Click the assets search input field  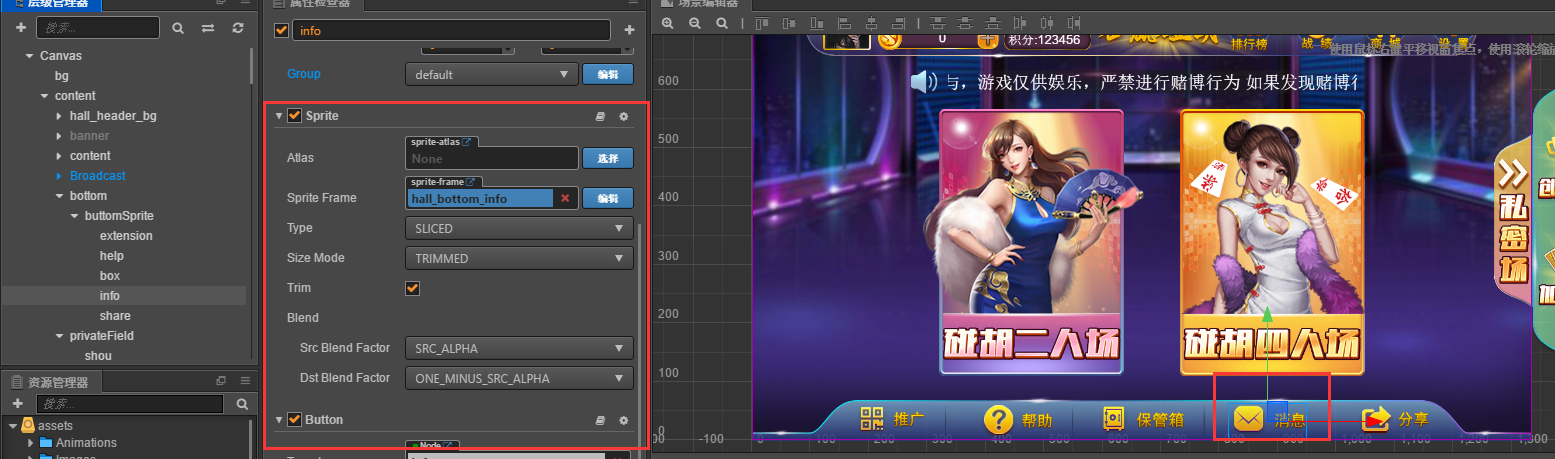[x=130, y=404]
